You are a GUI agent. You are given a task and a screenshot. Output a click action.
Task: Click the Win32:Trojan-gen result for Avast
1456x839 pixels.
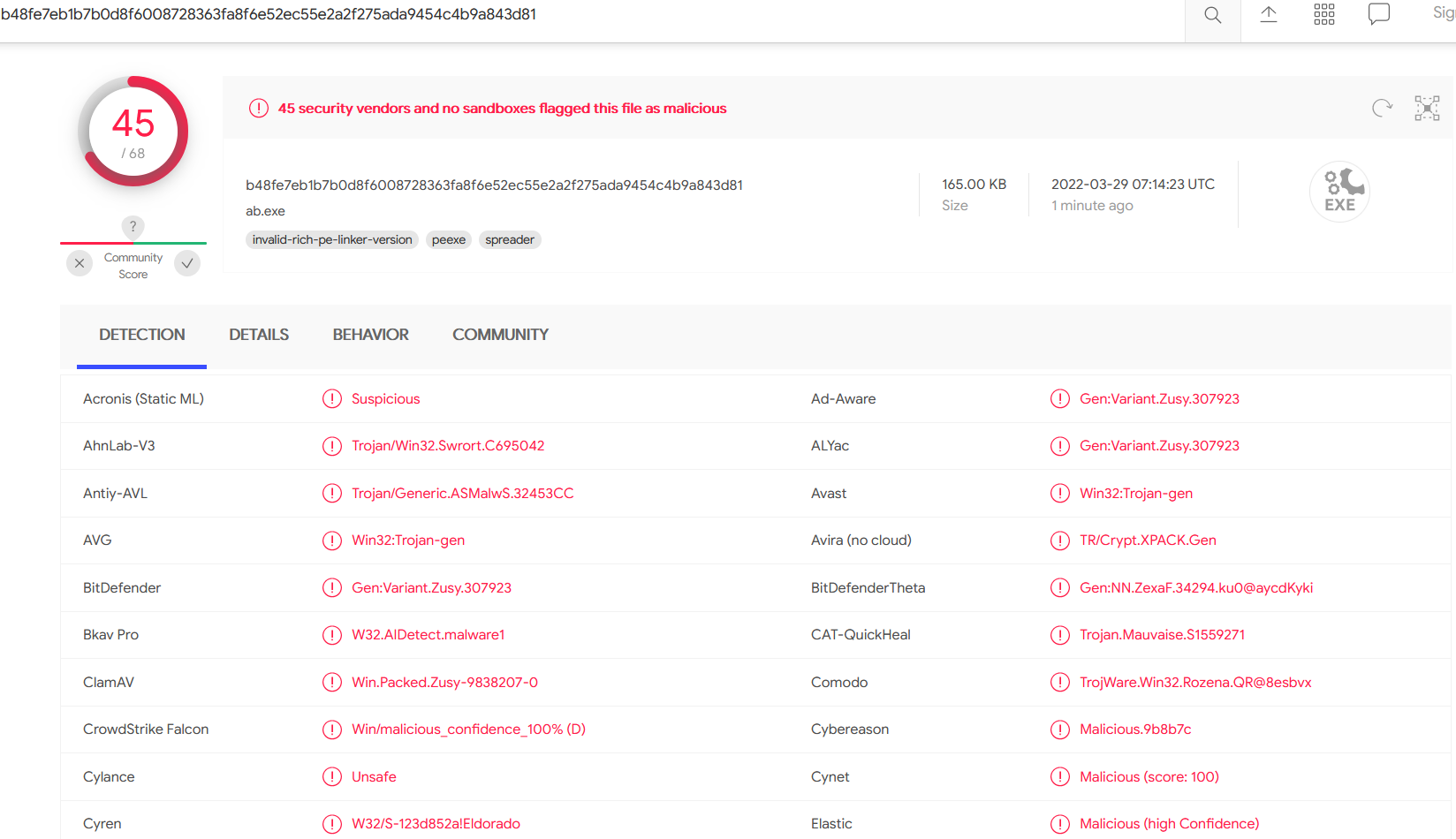coord(1136,494)
